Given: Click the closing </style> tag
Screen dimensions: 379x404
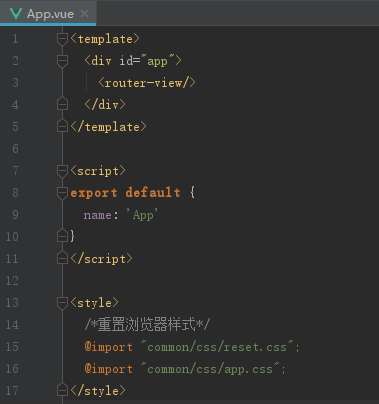Looking at the screenshot, I should coord(98,391).
